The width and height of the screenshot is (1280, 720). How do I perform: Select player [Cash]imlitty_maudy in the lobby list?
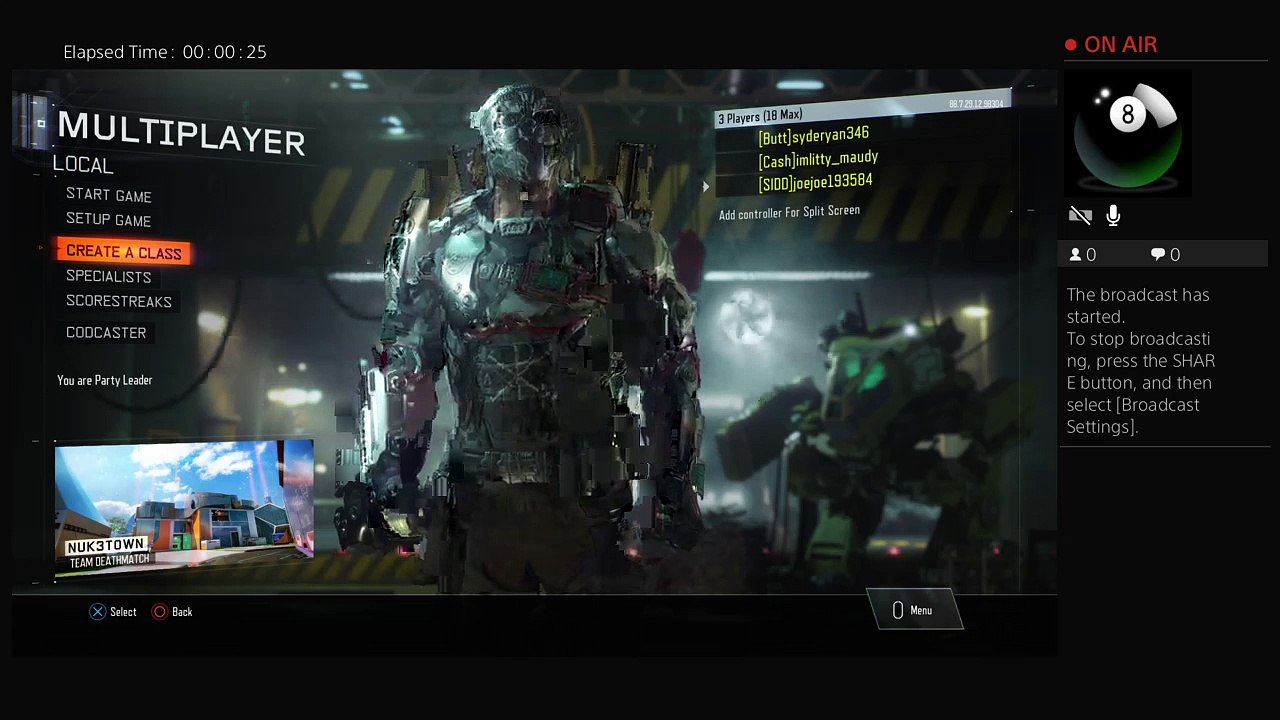pyautogui.click(x=818, y=159)
